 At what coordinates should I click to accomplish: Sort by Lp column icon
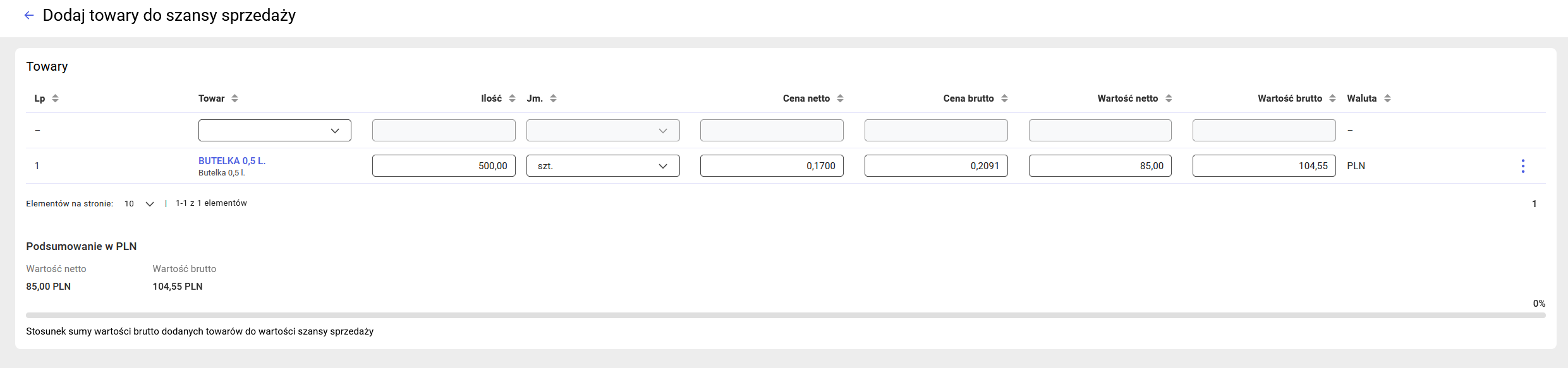click(55, 98)
